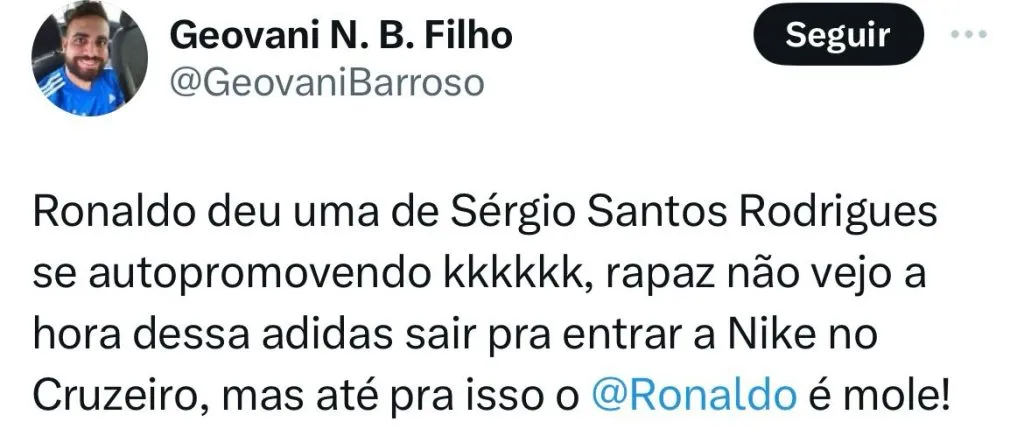Click the Seguir follow button
The image size is (1024, 436).
click(837, 36)
